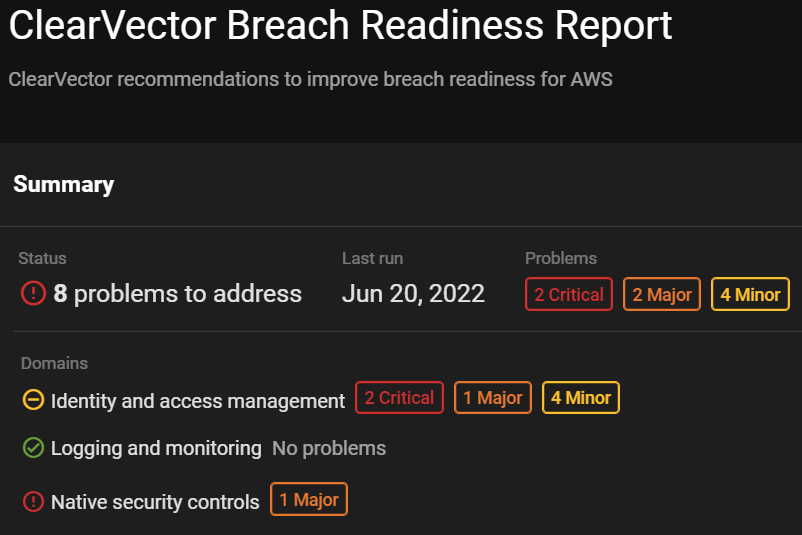Click the yellow minus icon for Identity domain
Screen dimensions: 802x535
click(x=33, y=400)
